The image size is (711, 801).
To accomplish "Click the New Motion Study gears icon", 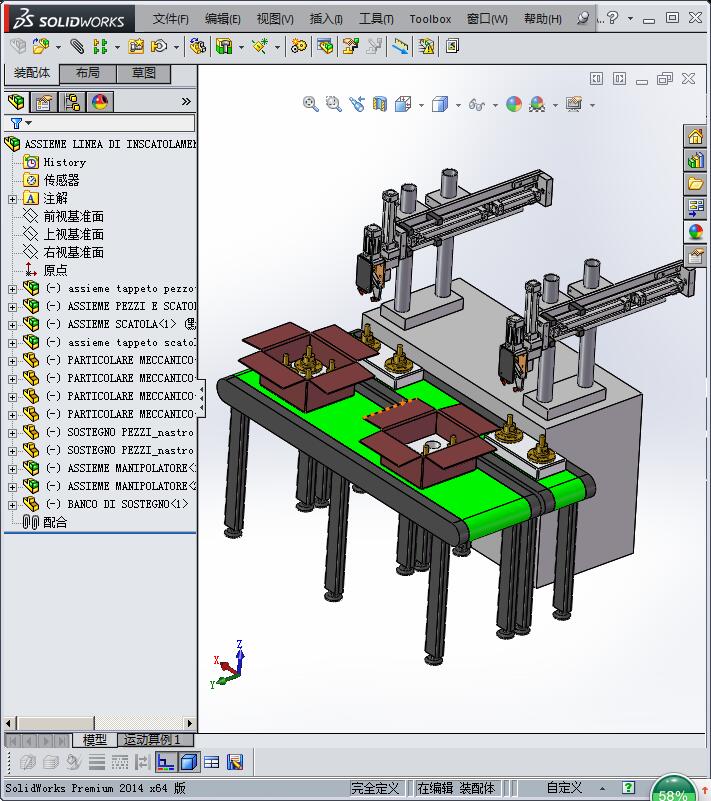I will [299, 46].
